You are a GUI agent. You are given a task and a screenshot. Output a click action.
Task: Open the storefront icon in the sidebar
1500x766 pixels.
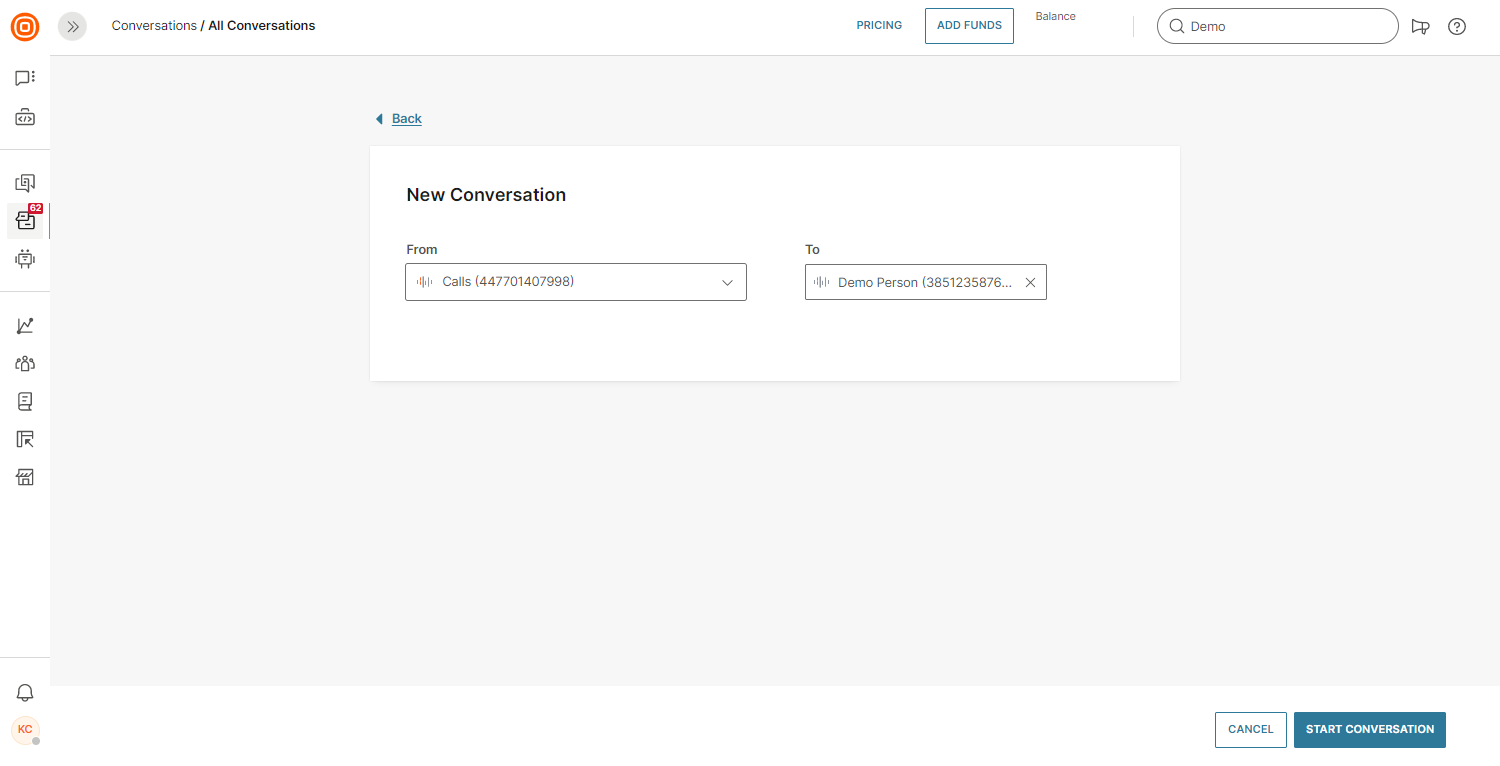pyautogui.click(x=25, y=477)
